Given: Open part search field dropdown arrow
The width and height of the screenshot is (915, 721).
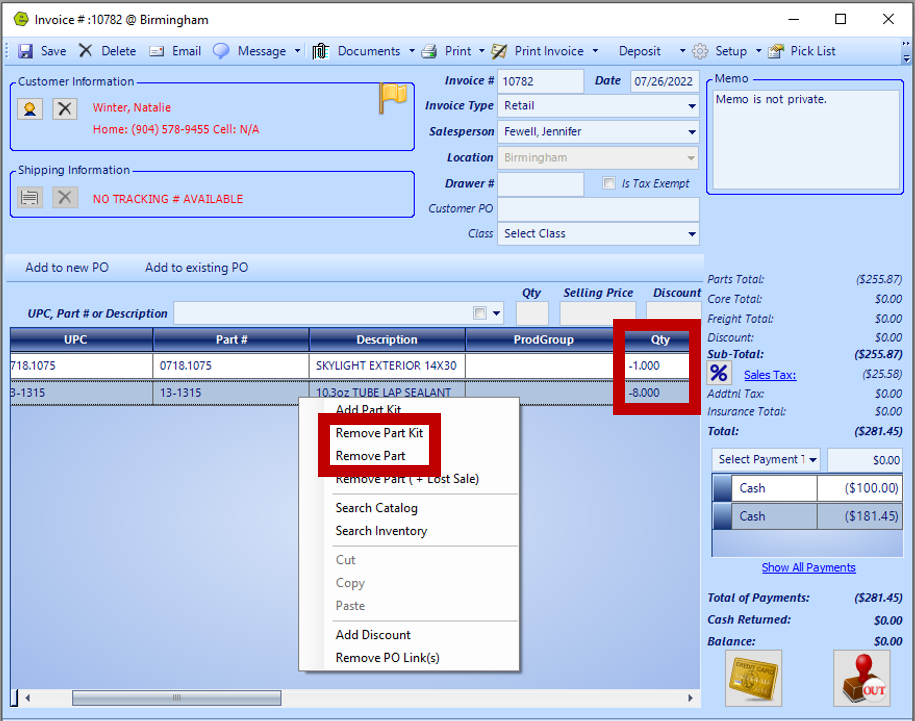Looking at the screenshot, I should click(x=497, y=313).
